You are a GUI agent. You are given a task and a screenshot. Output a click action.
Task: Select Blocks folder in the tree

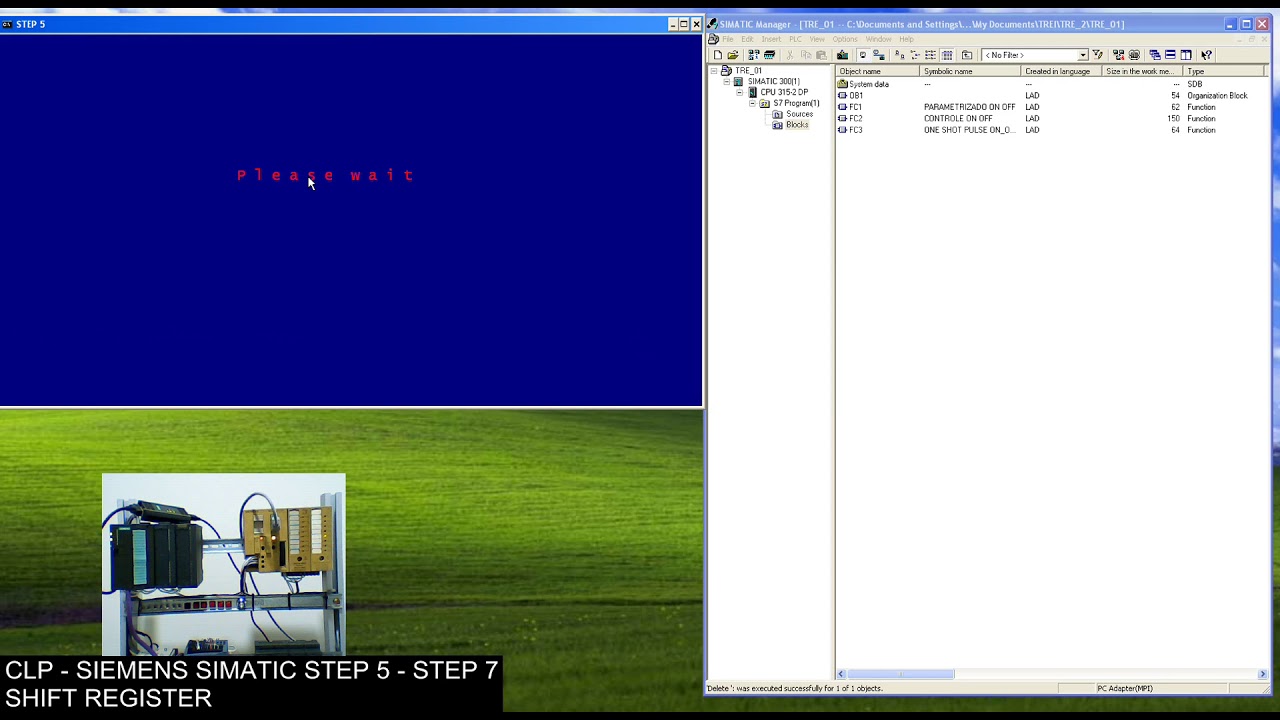[797, 125]
